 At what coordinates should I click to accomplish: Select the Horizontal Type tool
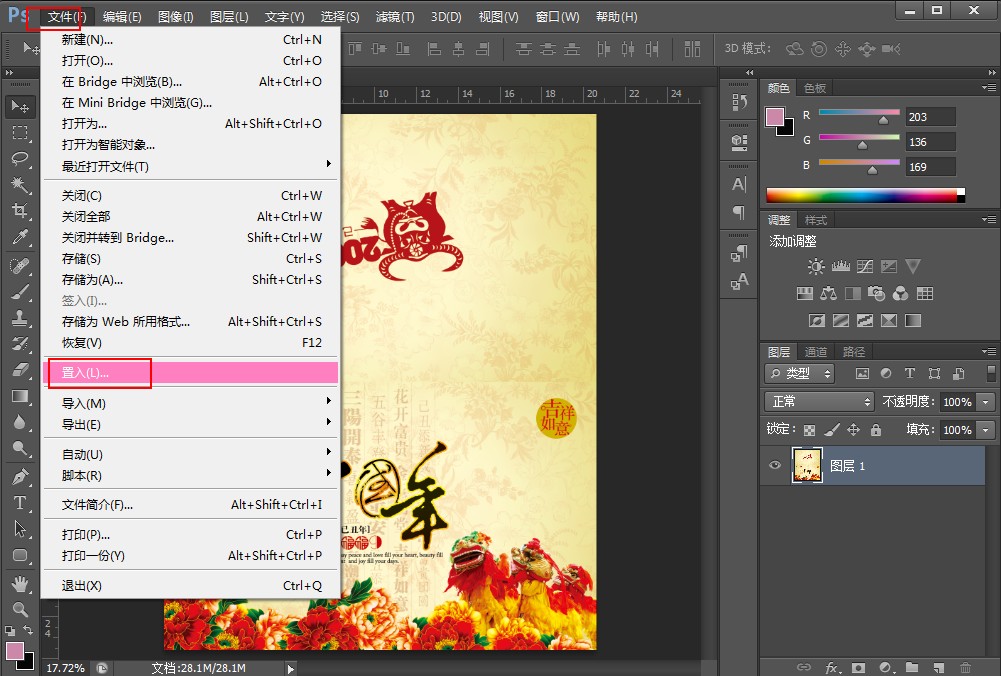point(20,503)
